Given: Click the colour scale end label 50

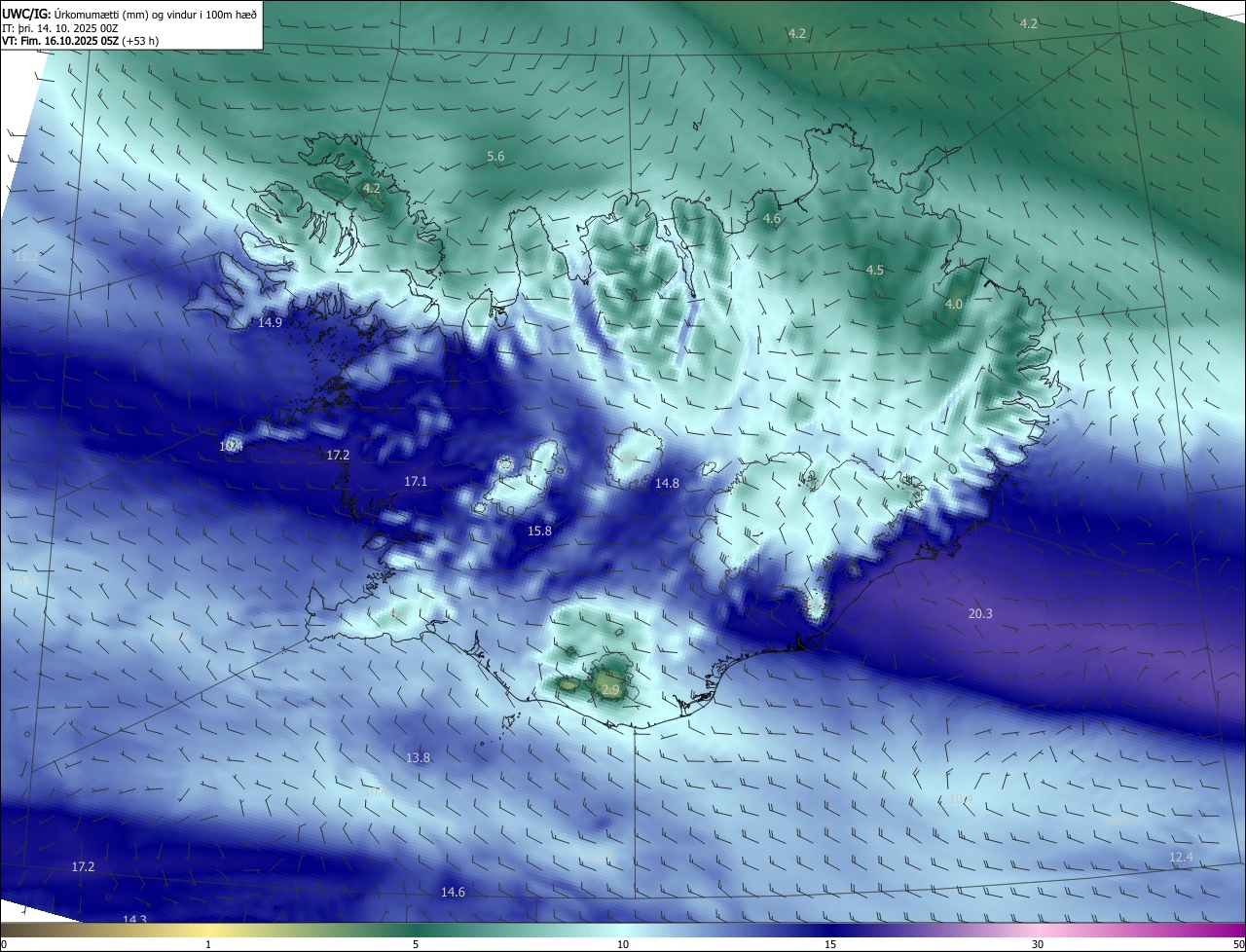Looking at the screenshot, I should pyautogui.click(x=1237, y=944).
